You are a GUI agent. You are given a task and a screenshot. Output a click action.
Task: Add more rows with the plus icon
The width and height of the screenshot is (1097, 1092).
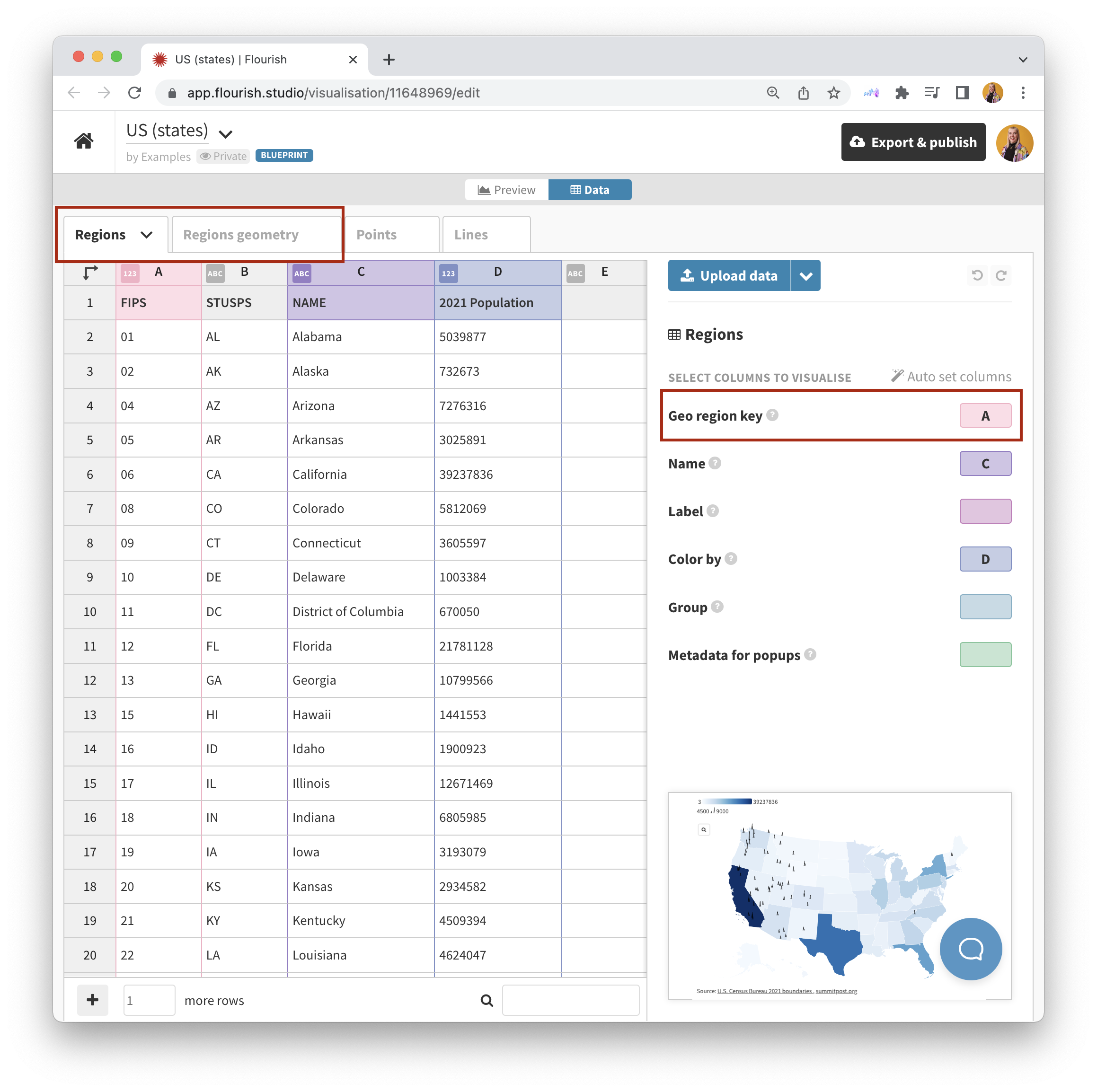click(93, 1000)
